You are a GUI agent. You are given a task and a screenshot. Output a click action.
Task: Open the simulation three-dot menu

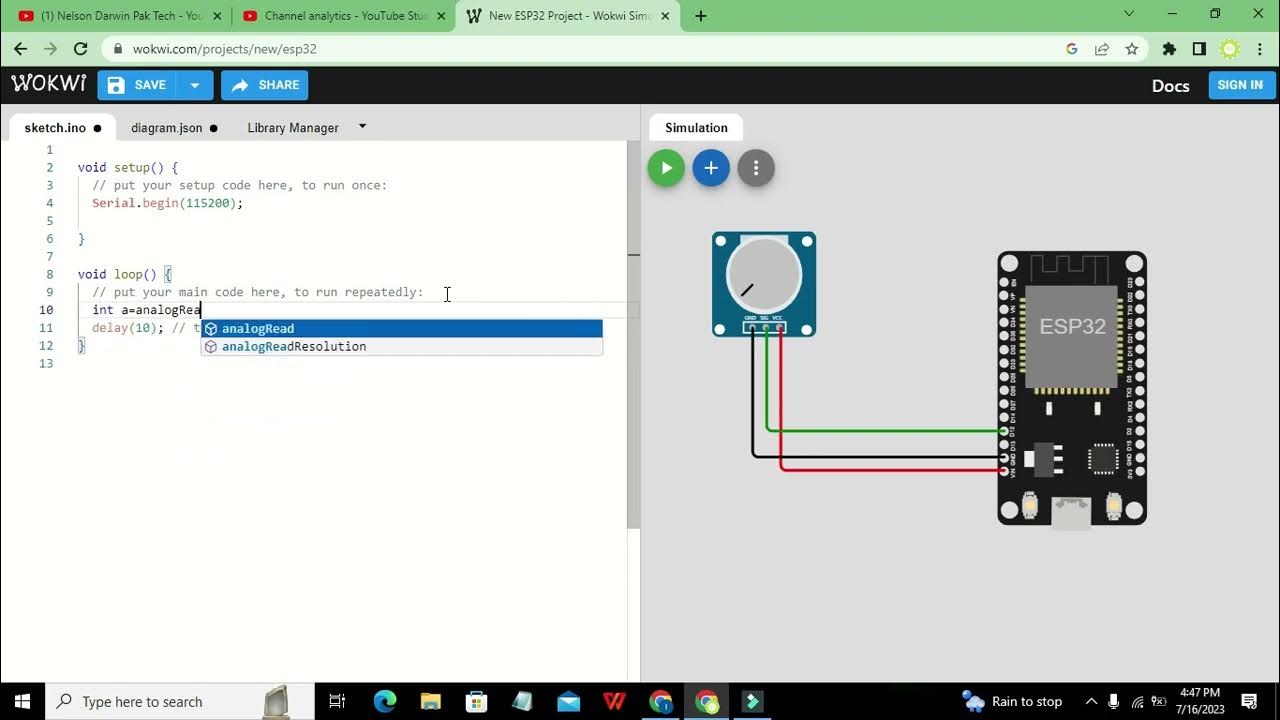[756, 168]
